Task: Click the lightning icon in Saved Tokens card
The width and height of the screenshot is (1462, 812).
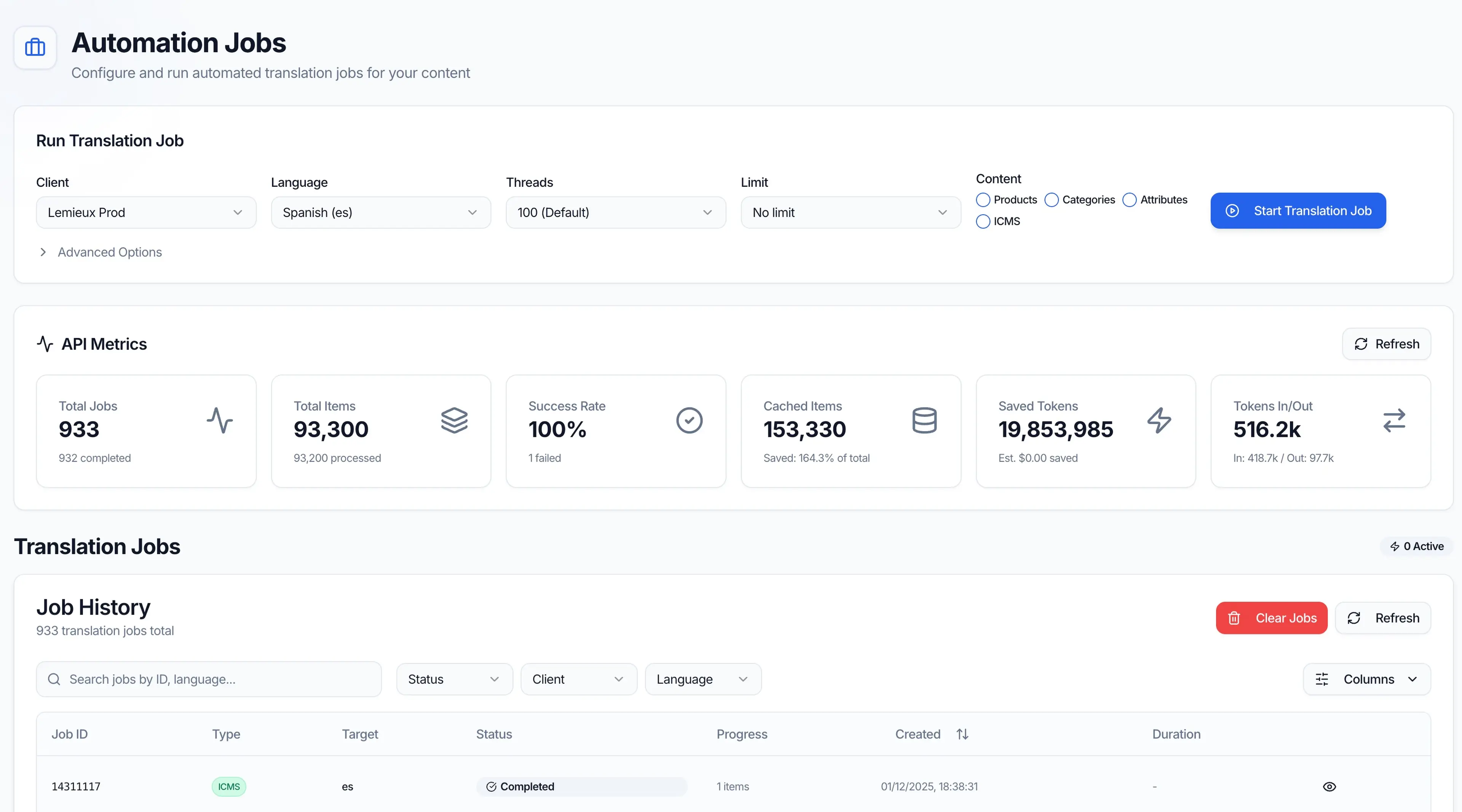Action: [x=1159, y=420]
